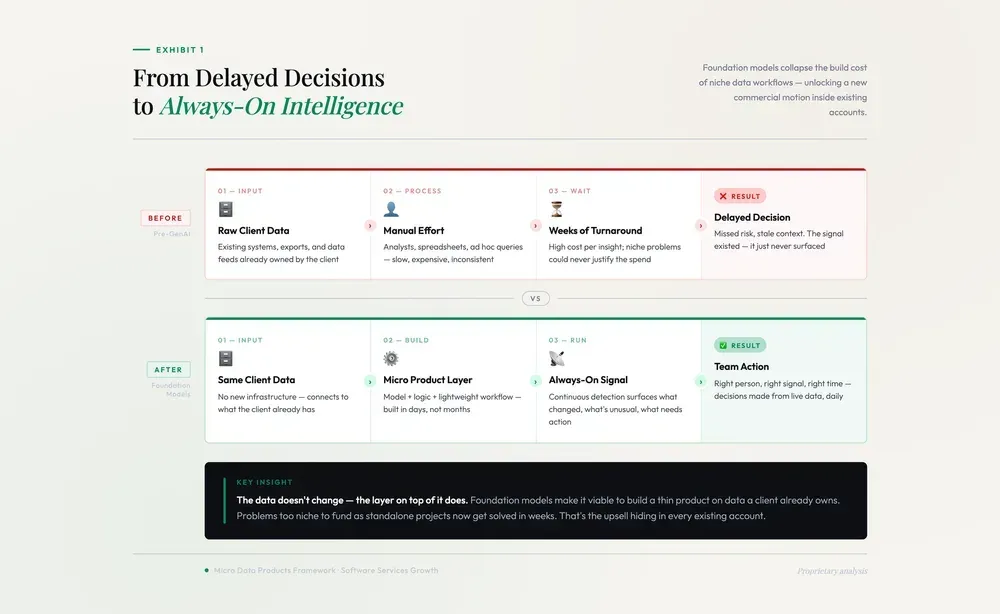Click the "KEY INSIGHT" label

coord(264,482)
